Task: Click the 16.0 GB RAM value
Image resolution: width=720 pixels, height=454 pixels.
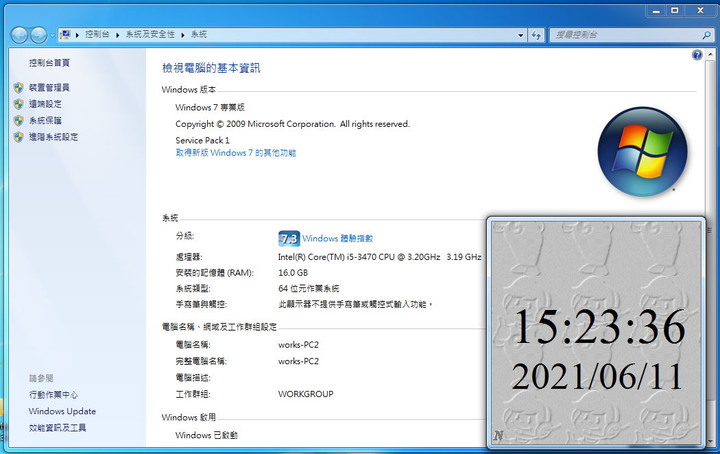Action: 293,273
